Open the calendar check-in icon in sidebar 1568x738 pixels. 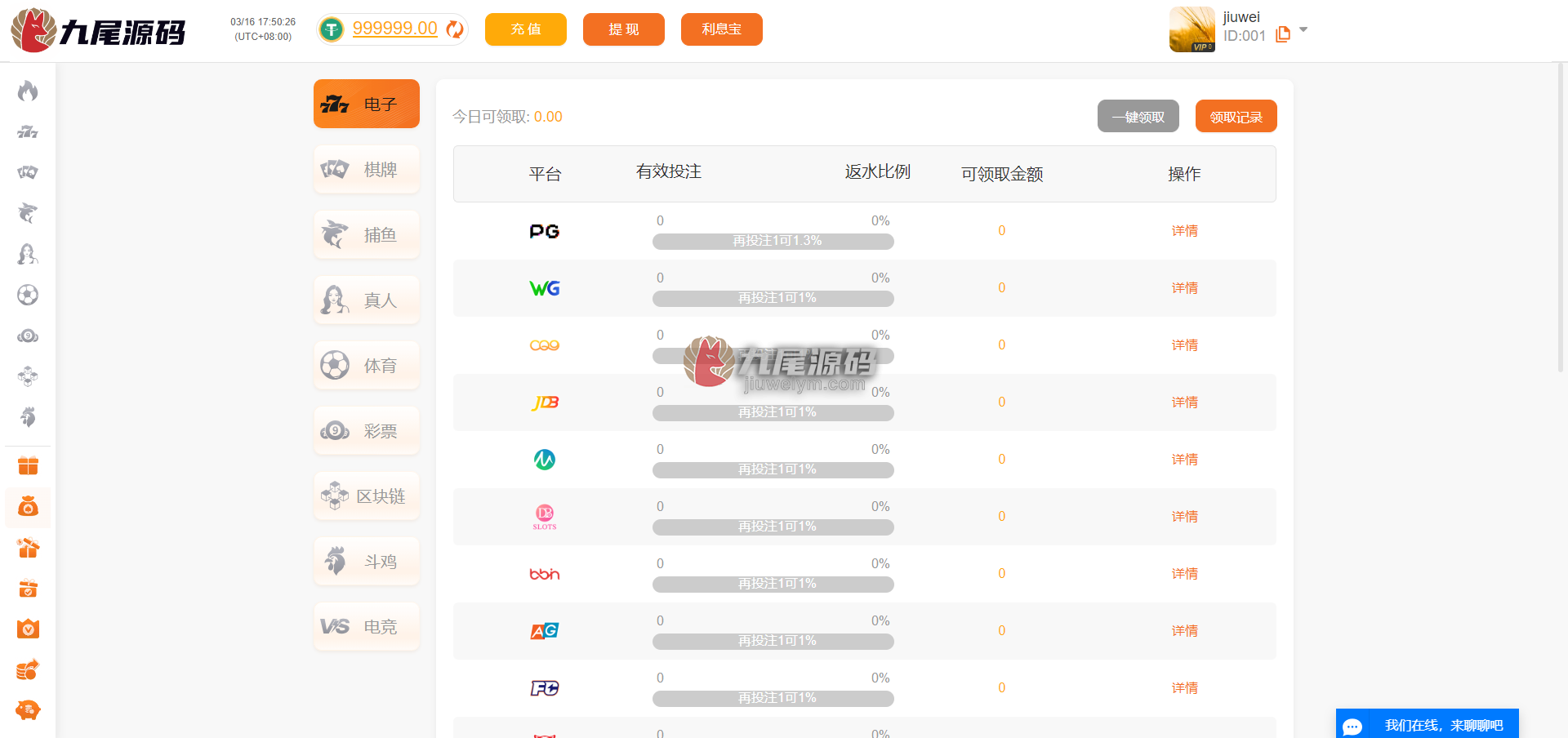pos(28,589)
